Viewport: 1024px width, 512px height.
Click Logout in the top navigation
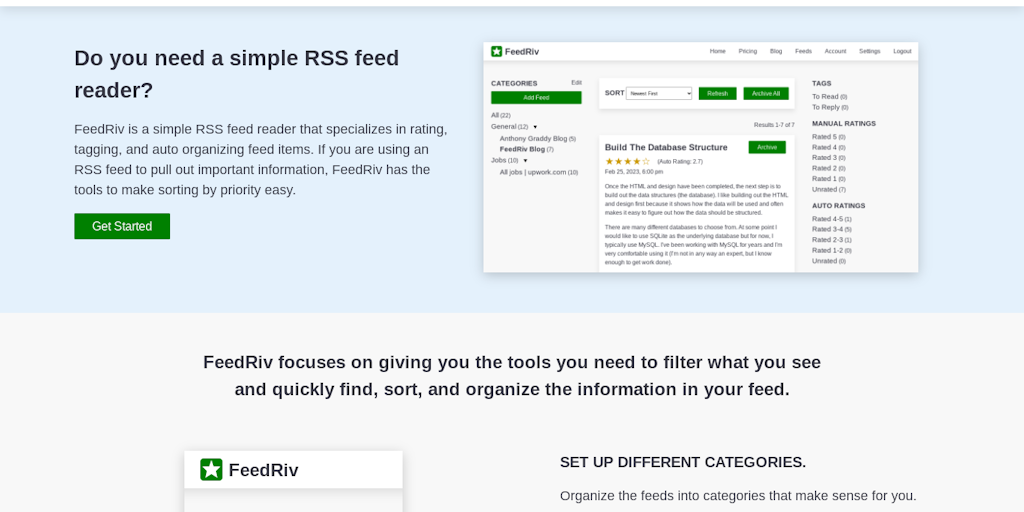[x=902, y=51]
